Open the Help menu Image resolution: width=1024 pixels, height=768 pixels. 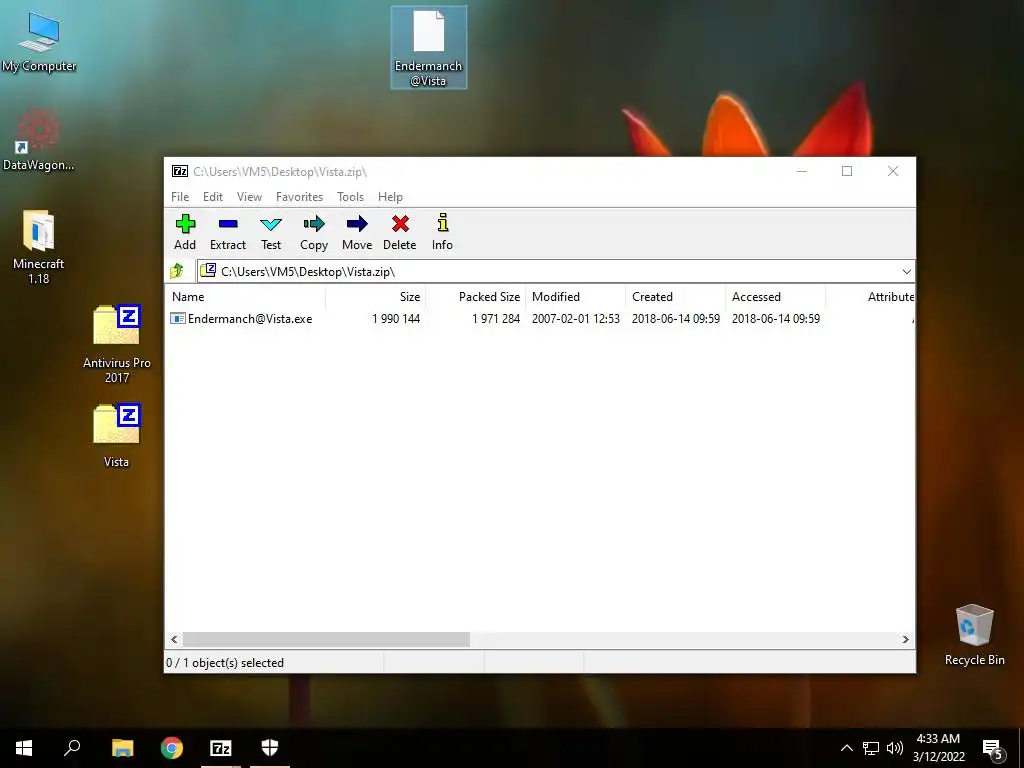[x=390, y=197]
